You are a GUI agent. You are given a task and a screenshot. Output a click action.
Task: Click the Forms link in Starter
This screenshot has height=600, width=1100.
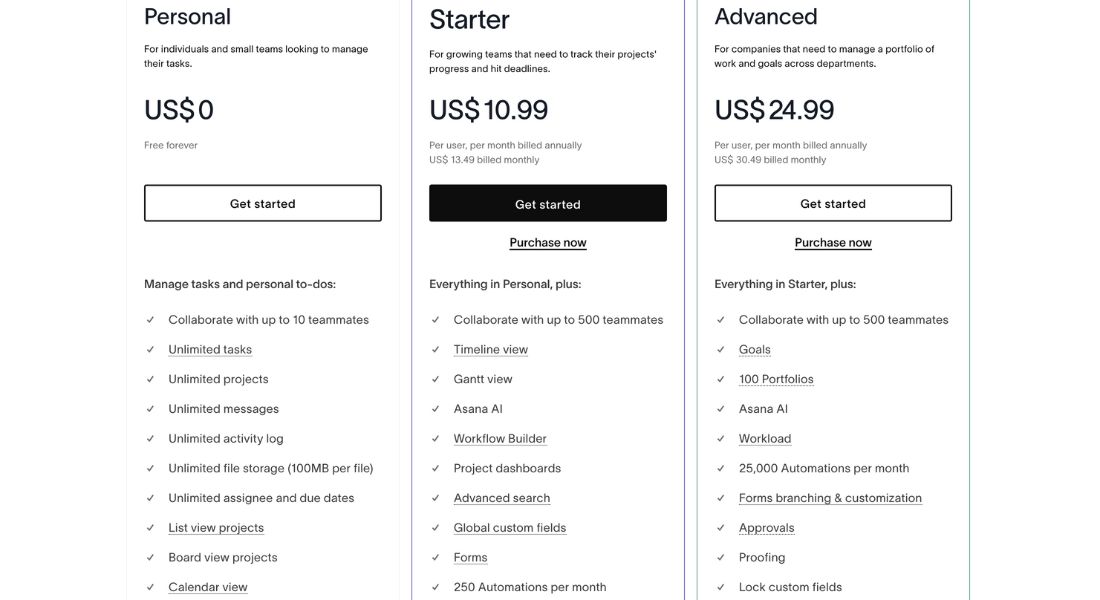470,558
